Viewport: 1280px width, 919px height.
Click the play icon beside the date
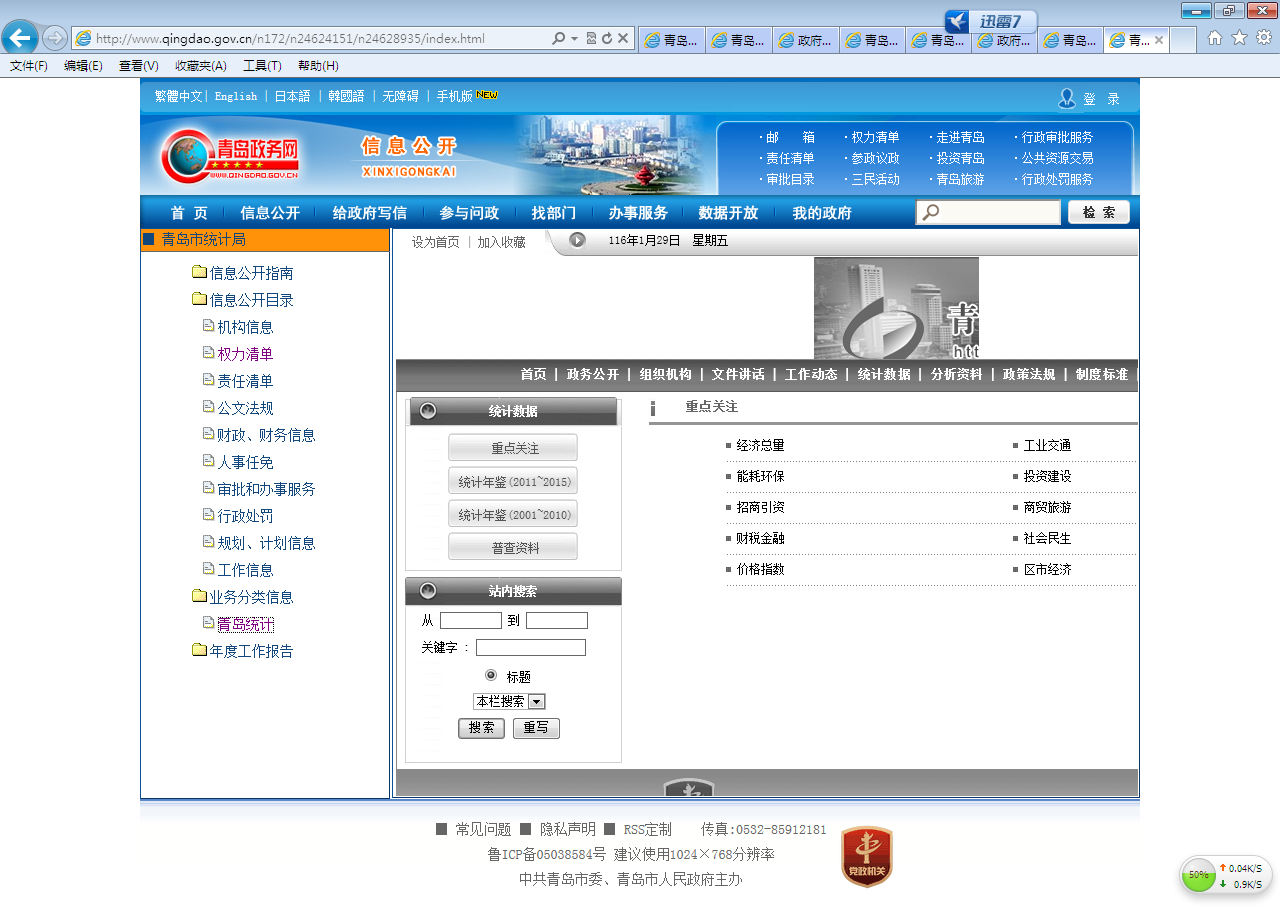coord(577,240)
